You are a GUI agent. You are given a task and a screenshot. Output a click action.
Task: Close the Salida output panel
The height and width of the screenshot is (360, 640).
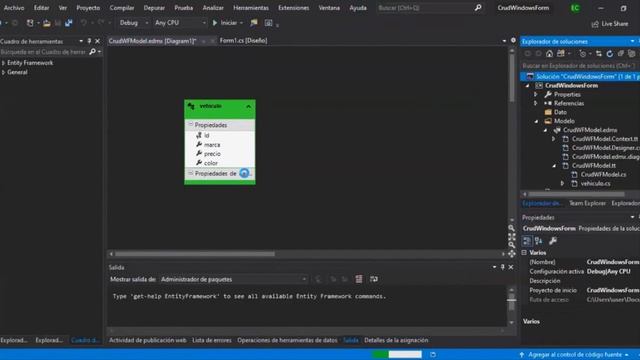pyautogui.click(x=511, y=267)
